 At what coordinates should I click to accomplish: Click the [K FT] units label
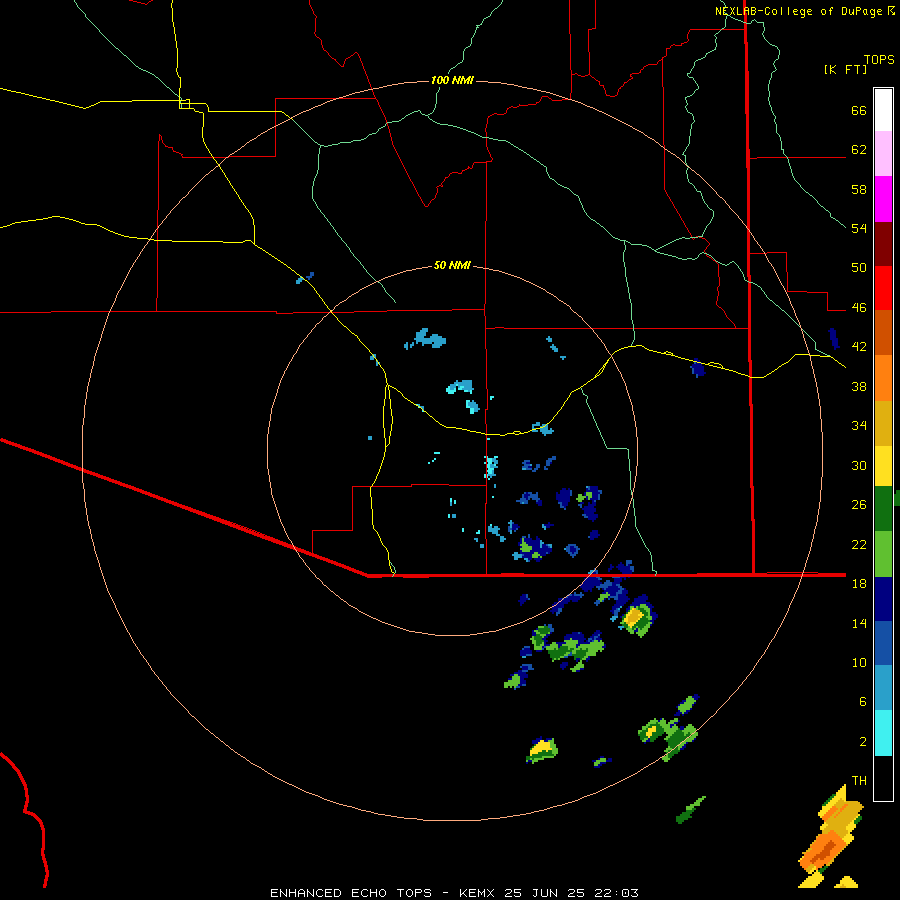coord(845,69)
